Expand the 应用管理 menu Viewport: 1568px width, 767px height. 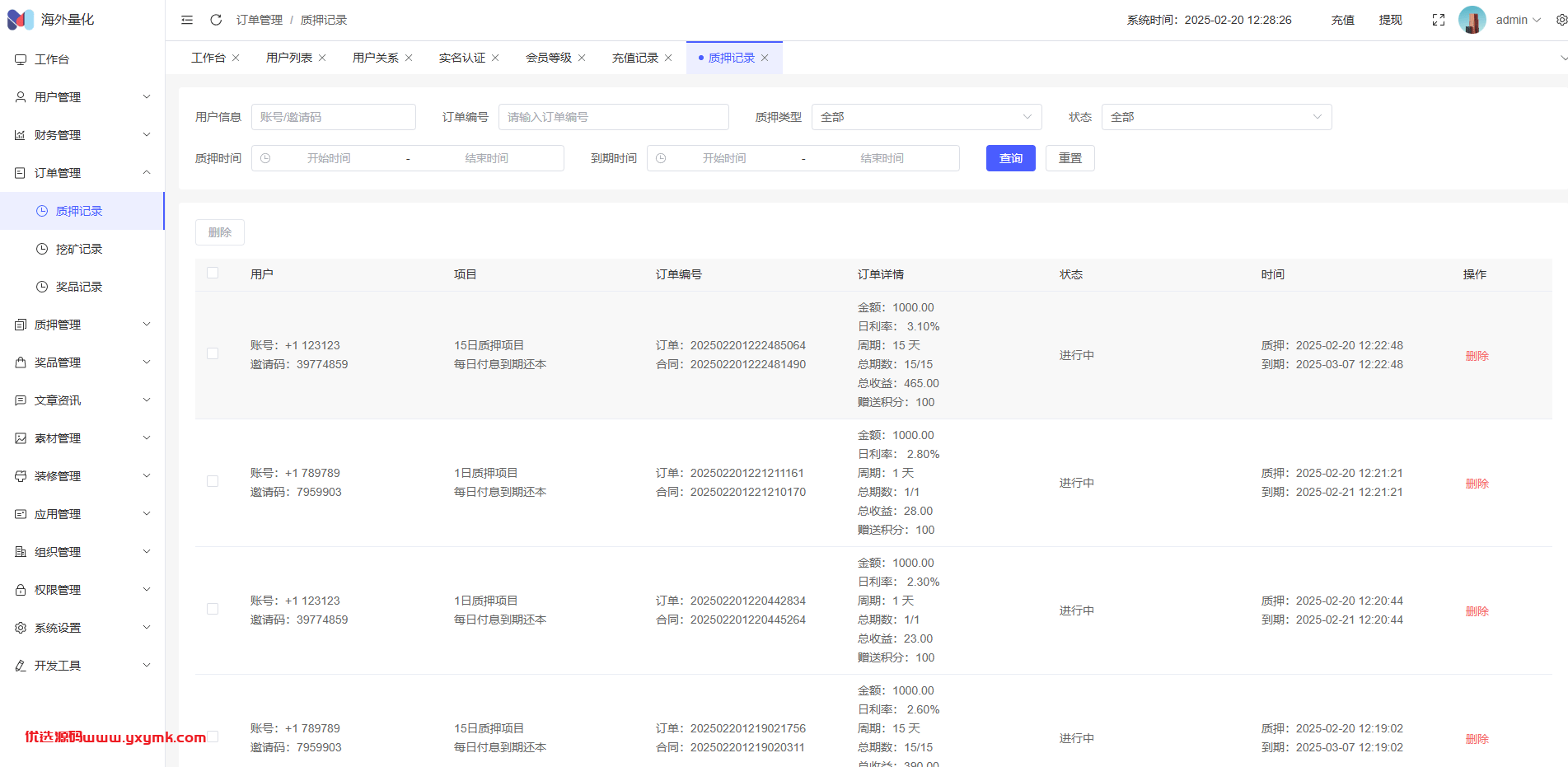point(82,514)
